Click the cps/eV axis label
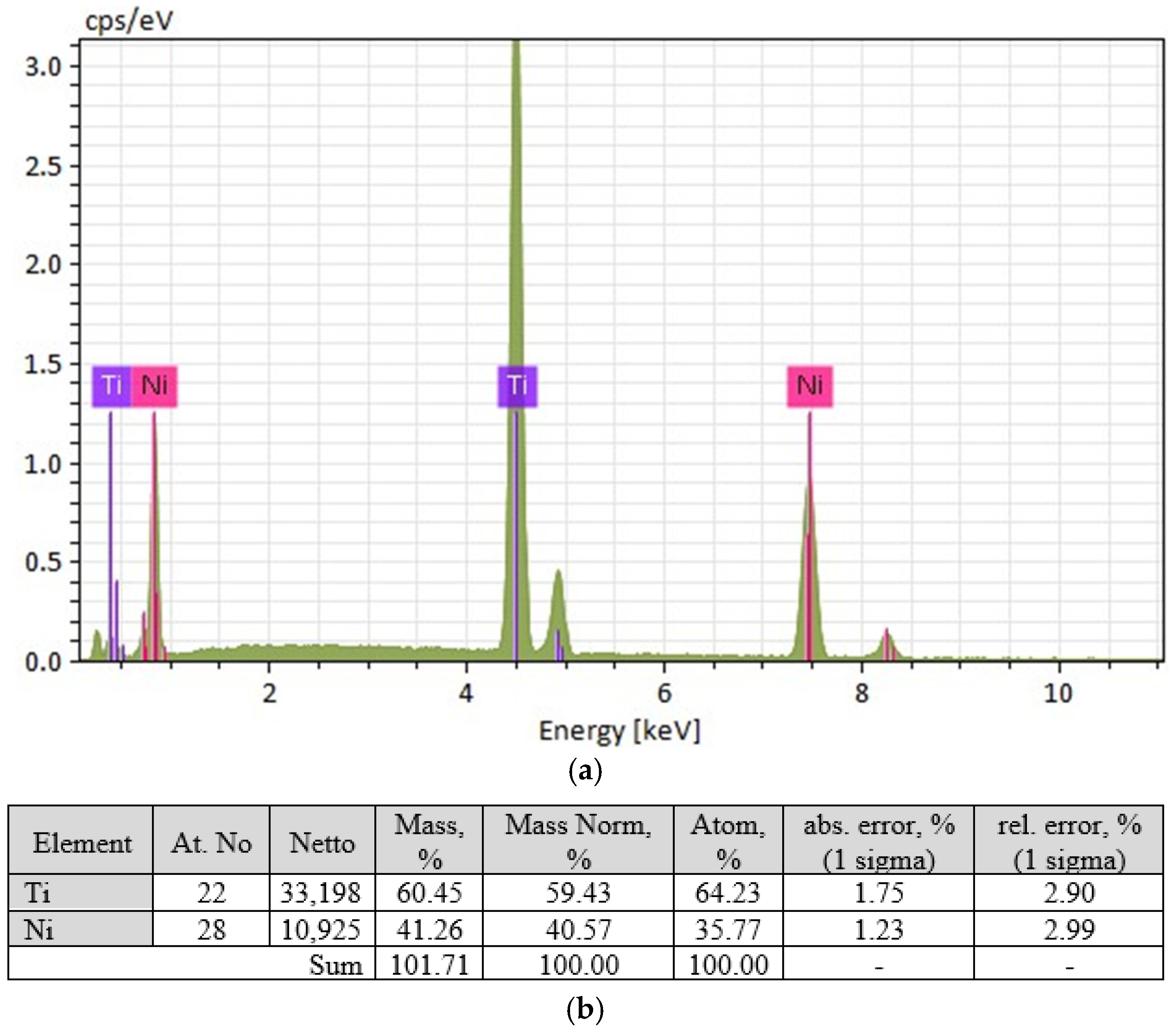Viewport: 1176px width, 1031px height. 129,21
